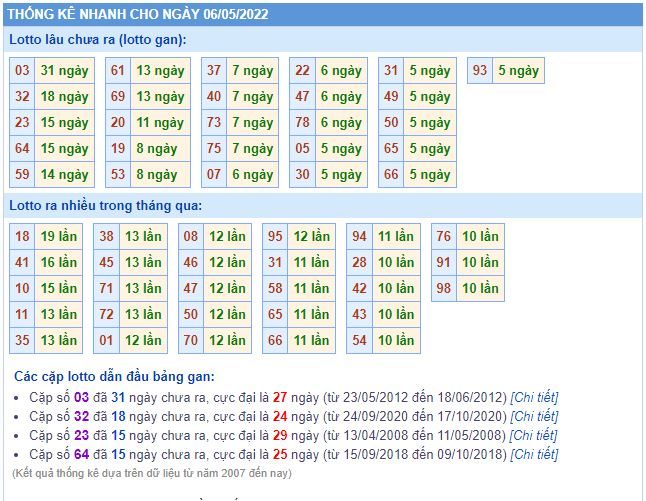Click the '11 lần' cell beside 94
The image size is (646, 501).
(396, 236)
